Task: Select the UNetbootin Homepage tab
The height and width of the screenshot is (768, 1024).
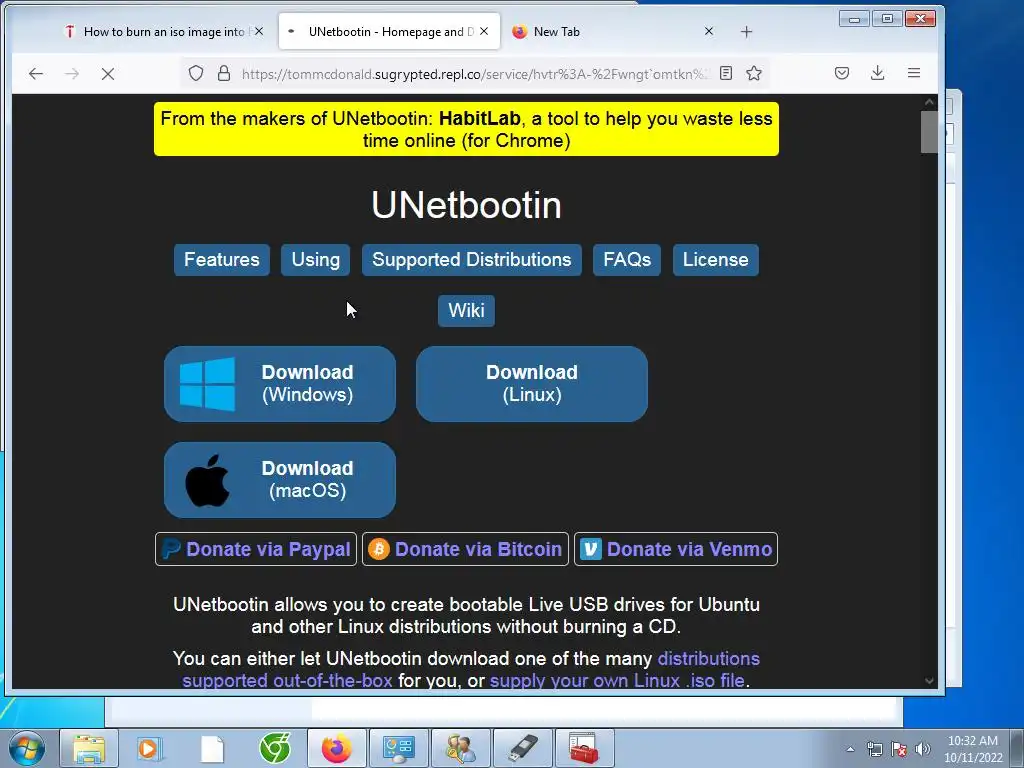Action: (391, 31)
